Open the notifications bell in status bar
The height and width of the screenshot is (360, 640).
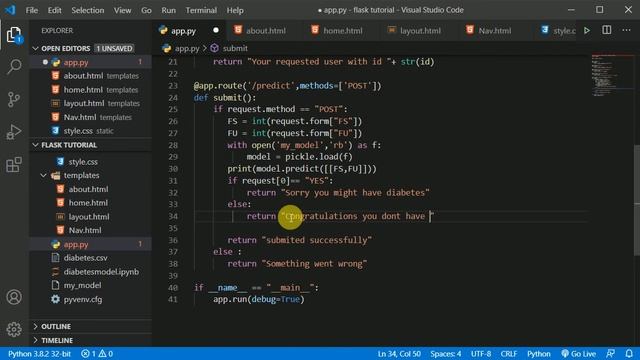click(x=629, y=353)
